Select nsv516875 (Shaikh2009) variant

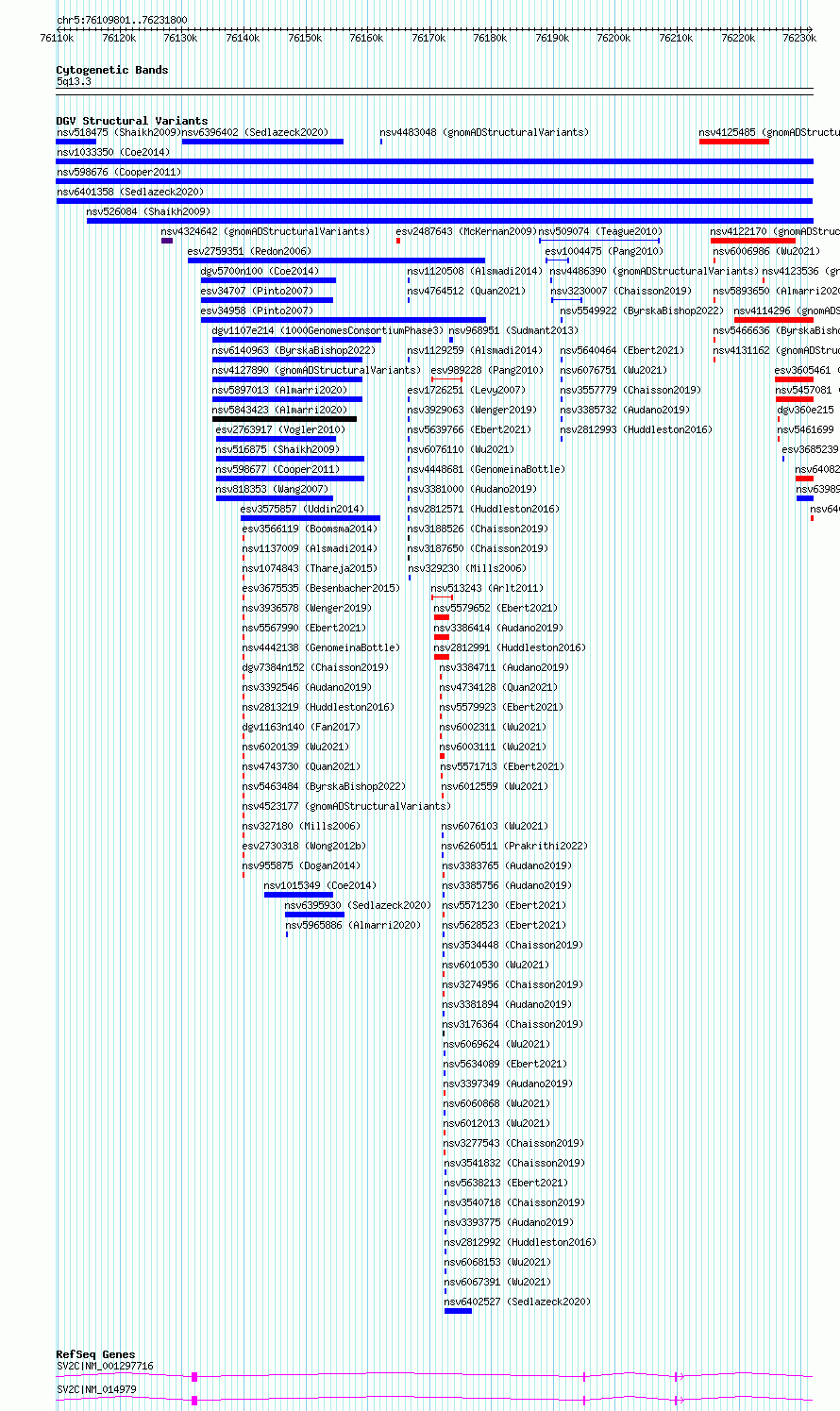277,450
